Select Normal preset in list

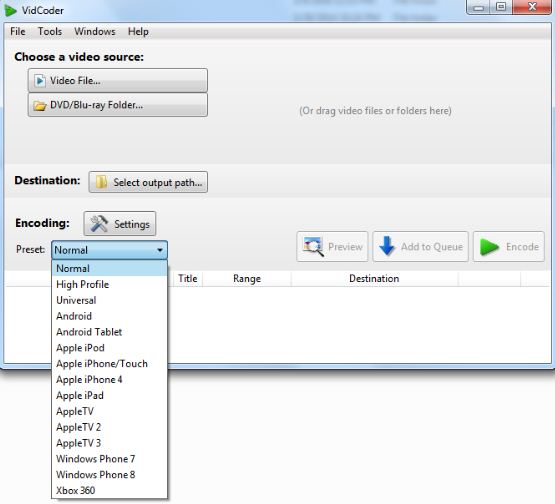[x=110, y=268]
